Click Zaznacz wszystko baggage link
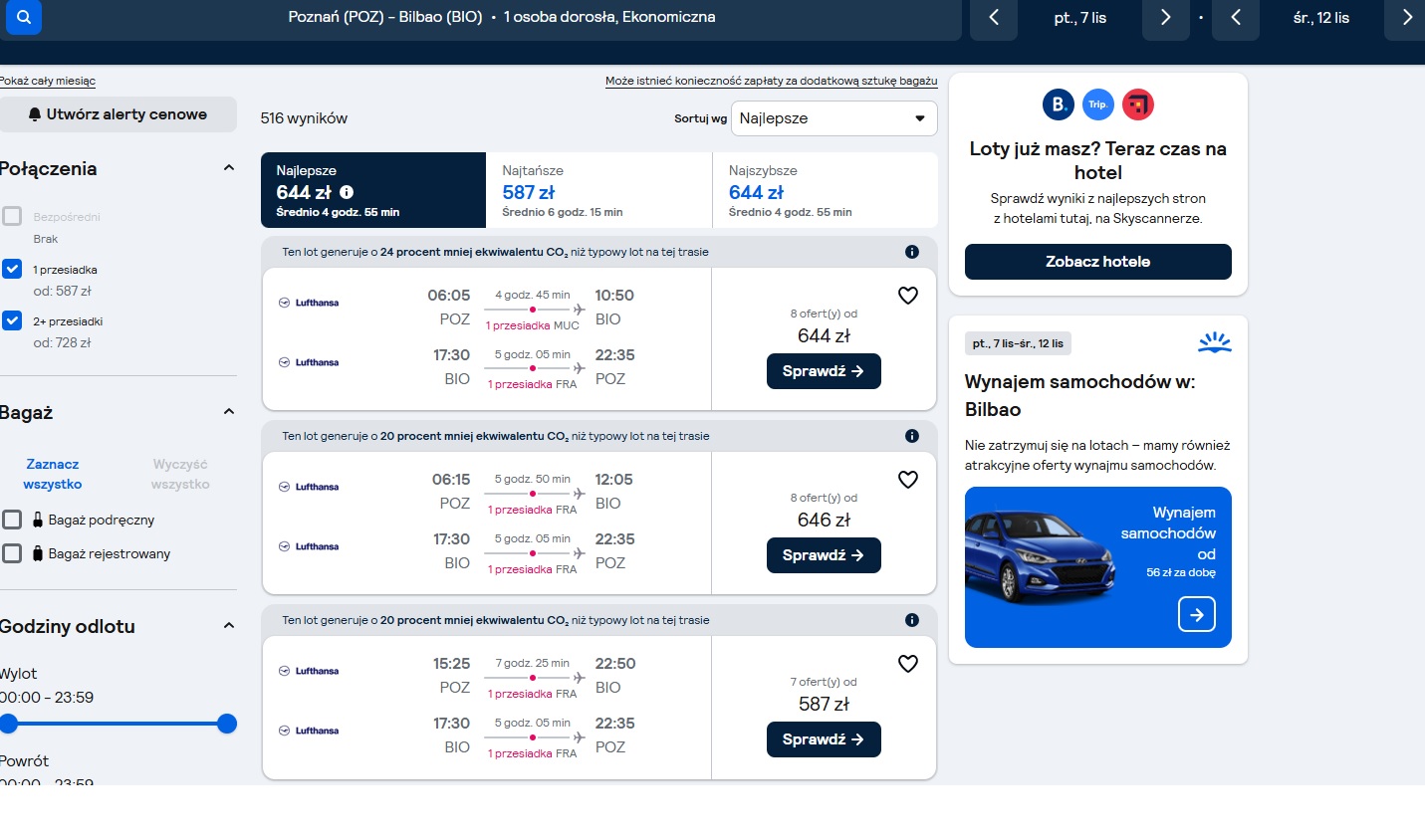The image size is (1425, 840). click(53, 475)
